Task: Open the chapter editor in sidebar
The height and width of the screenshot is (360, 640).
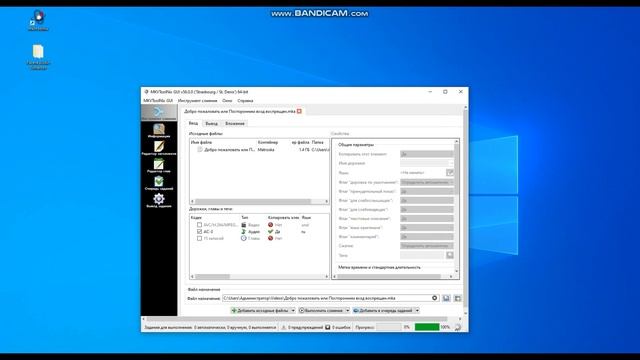Action: [x=159, y=165]
